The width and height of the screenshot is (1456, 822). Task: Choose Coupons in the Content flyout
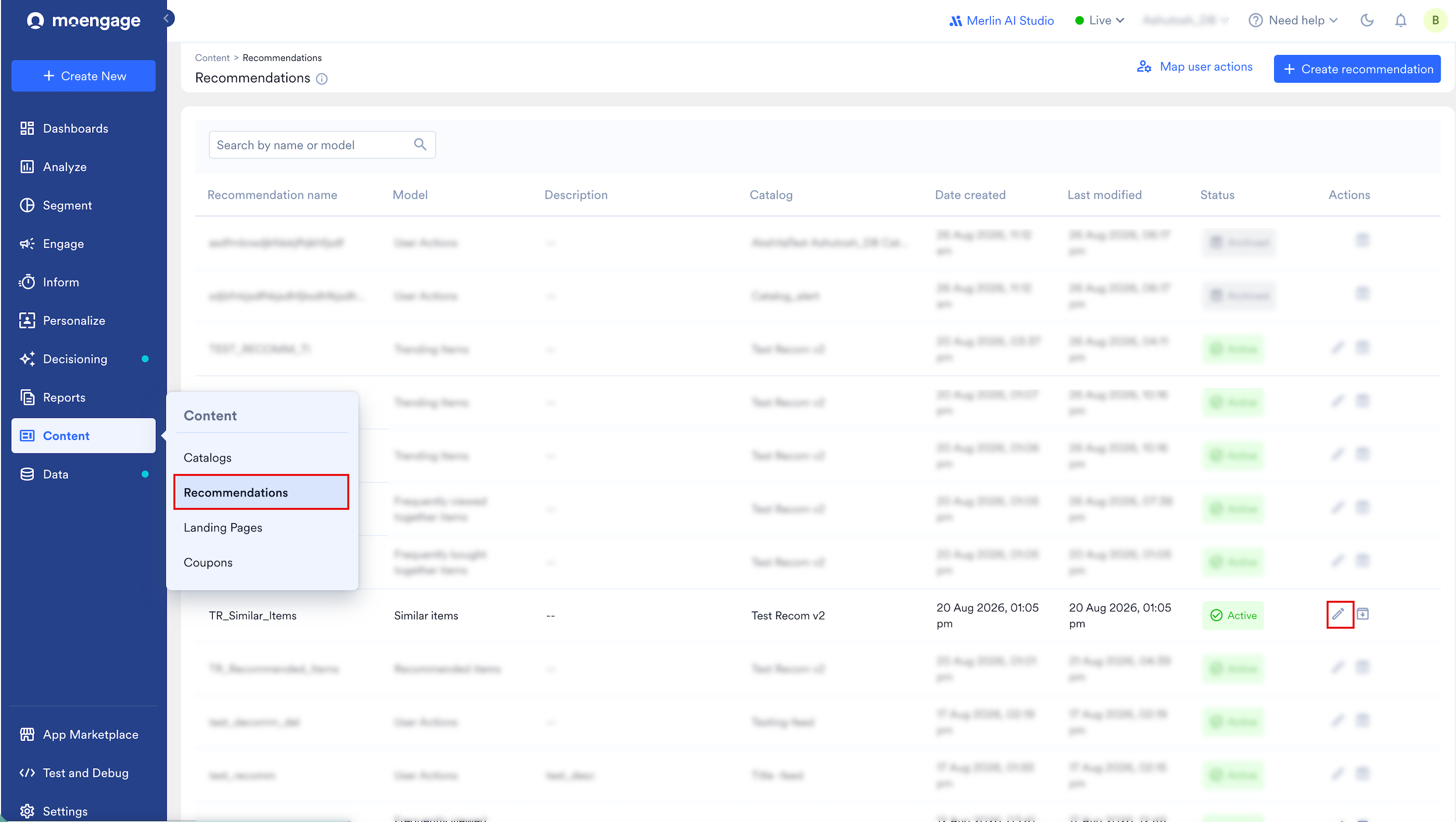click(261, 563)
